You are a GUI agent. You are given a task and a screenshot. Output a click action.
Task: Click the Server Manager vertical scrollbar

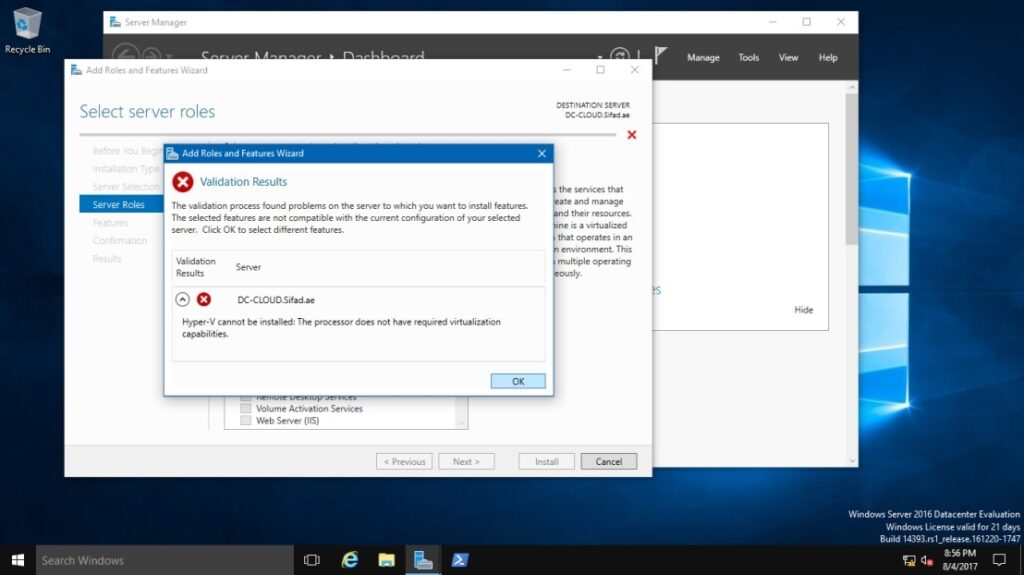click(x=851, y=170)
